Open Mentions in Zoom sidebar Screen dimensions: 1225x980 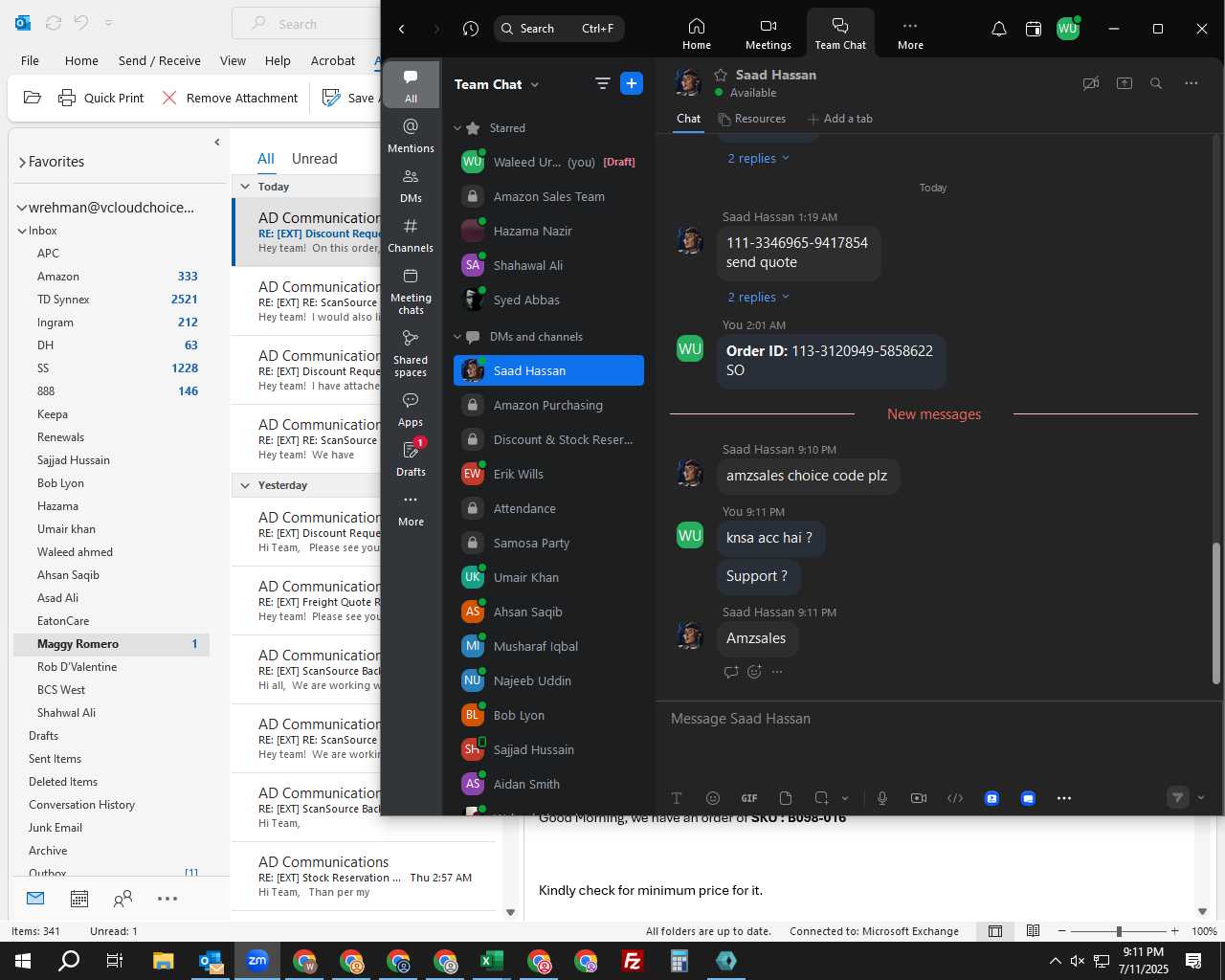pos(411,136)
